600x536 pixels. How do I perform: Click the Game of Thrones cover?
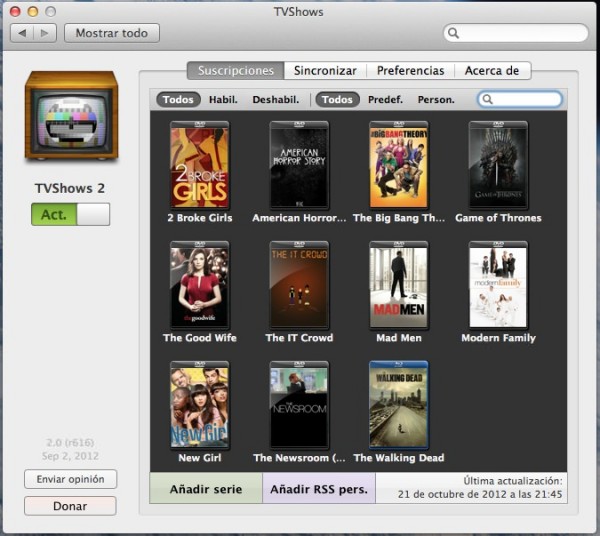pyautogui.click(x=498, y=165)
